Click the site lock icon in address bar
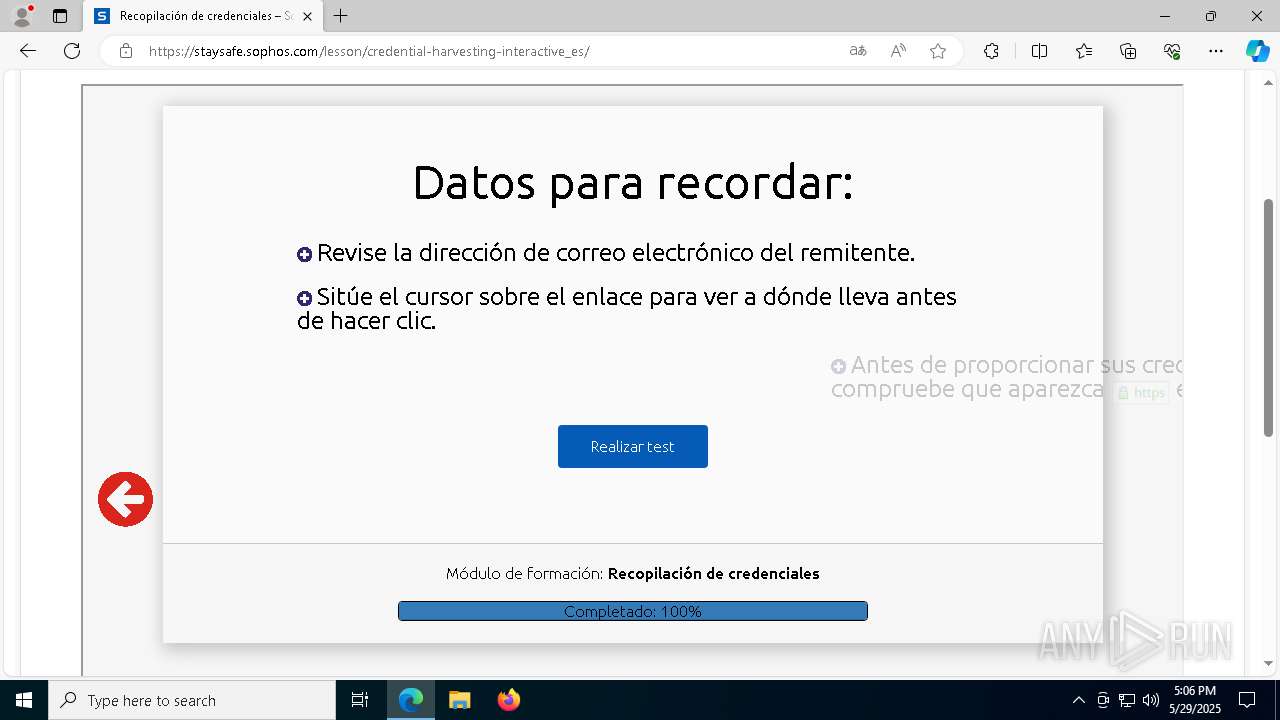 126,51
